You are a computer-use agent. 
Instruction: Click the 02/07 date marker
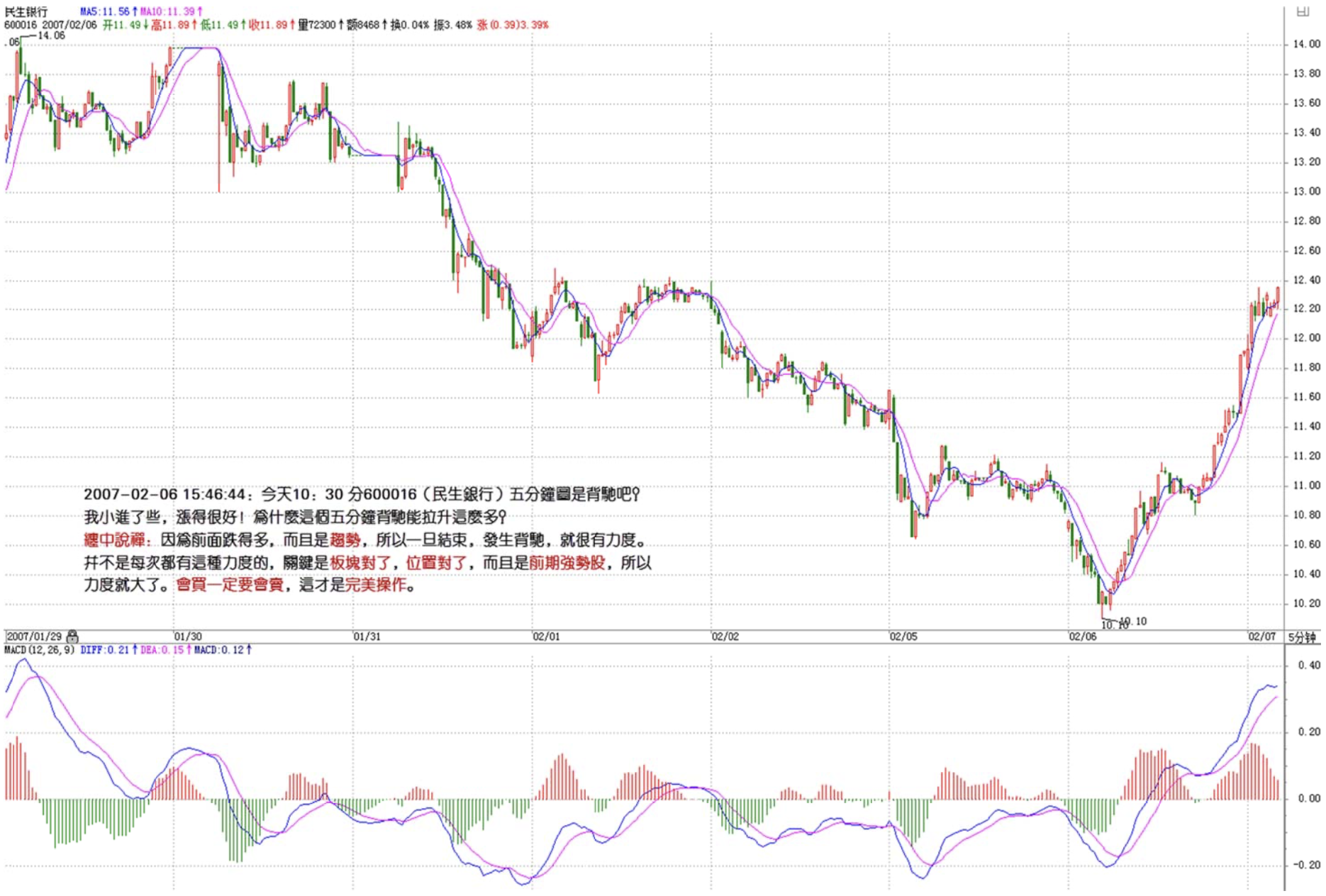pos(1261,637)
